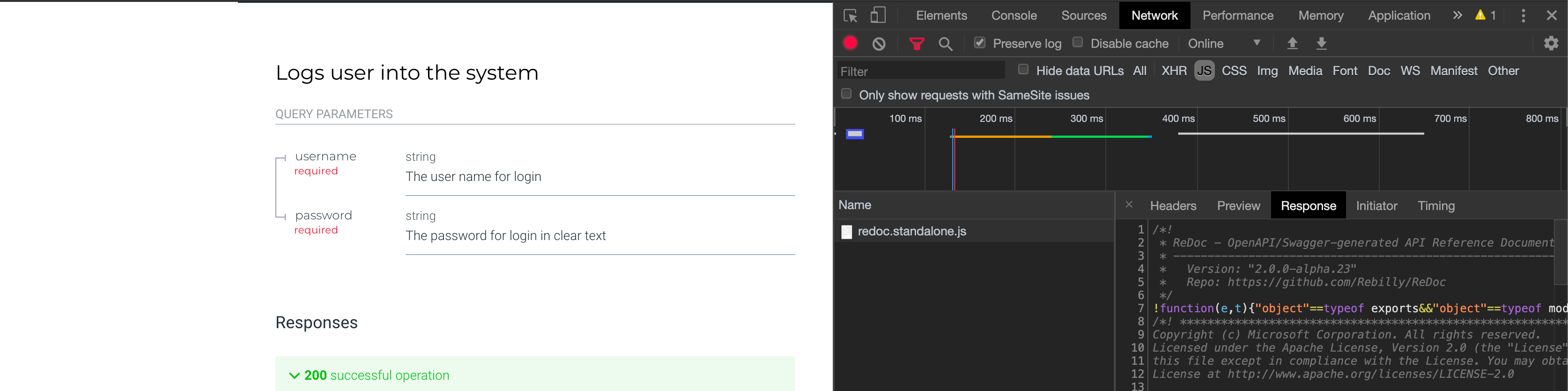Export HAR file with download arrow
Image resolution: width=1568 pixels, height=391 pixels.
coord(1322,43)
